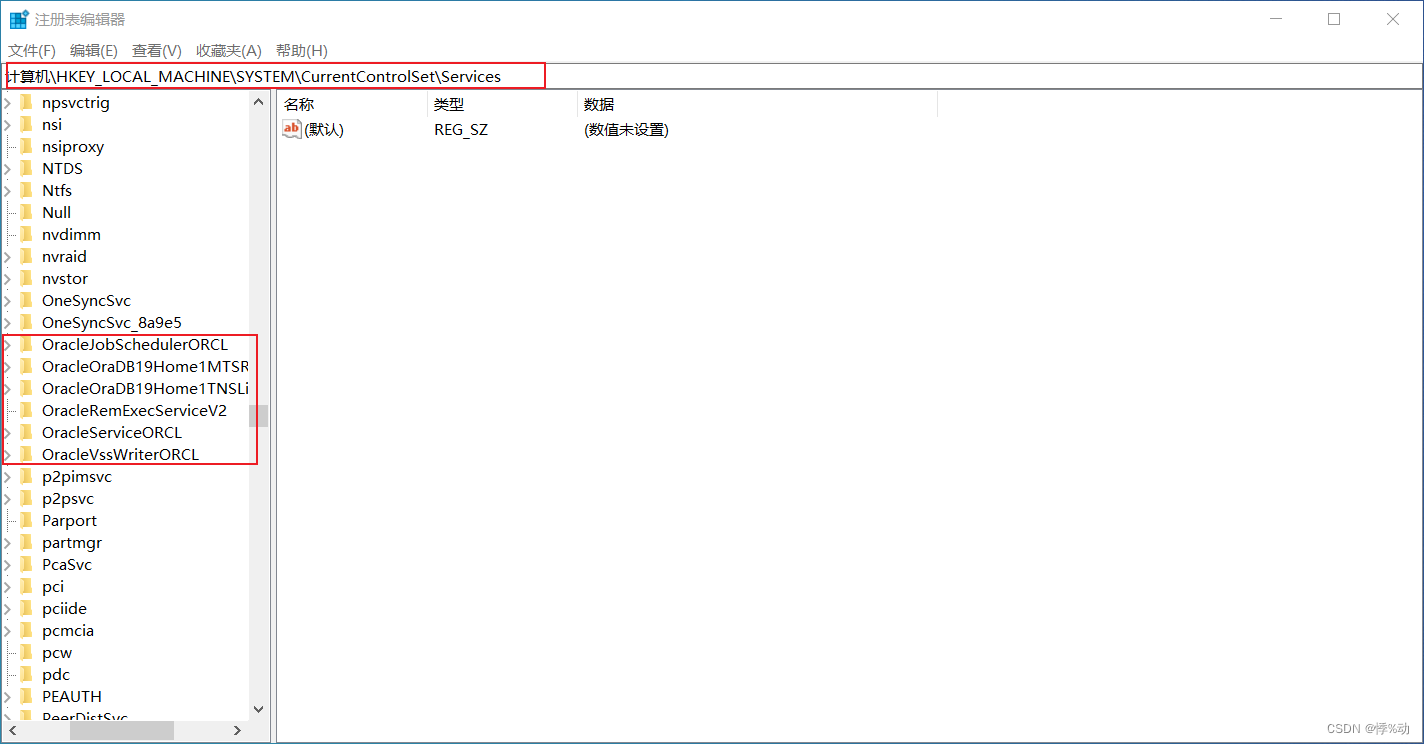Select the pdc folder icon
This screenshot has height=744, width=1424.
[26, 674]
